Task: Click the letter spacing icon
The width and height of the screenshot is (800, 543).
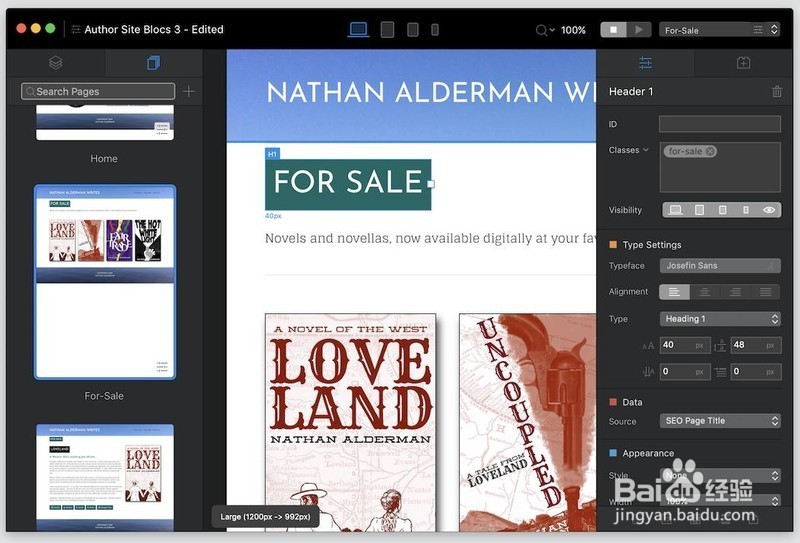Action: click(648, 372)
